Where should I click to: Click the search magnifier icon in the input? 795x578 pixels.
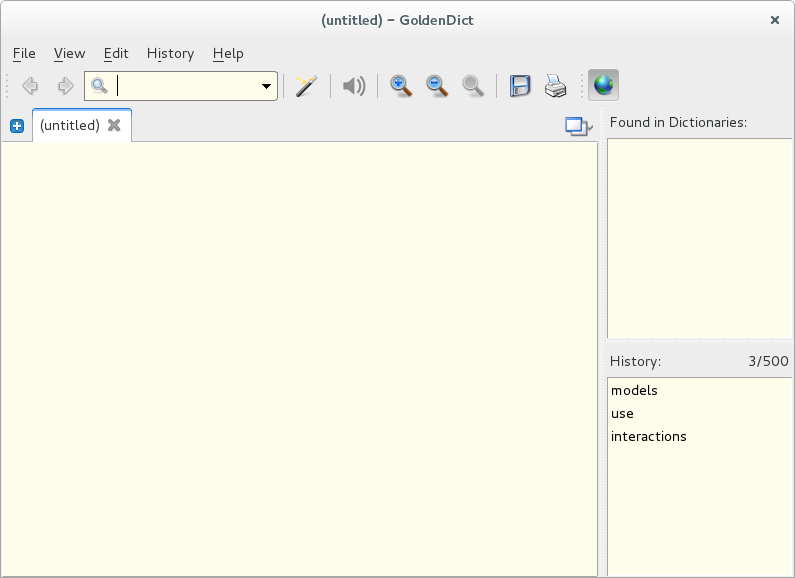[x=99, y=86]
